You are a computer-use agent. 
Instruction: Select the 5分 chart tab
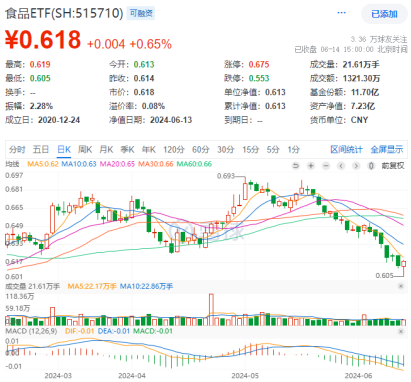click(x=273, y=149)
